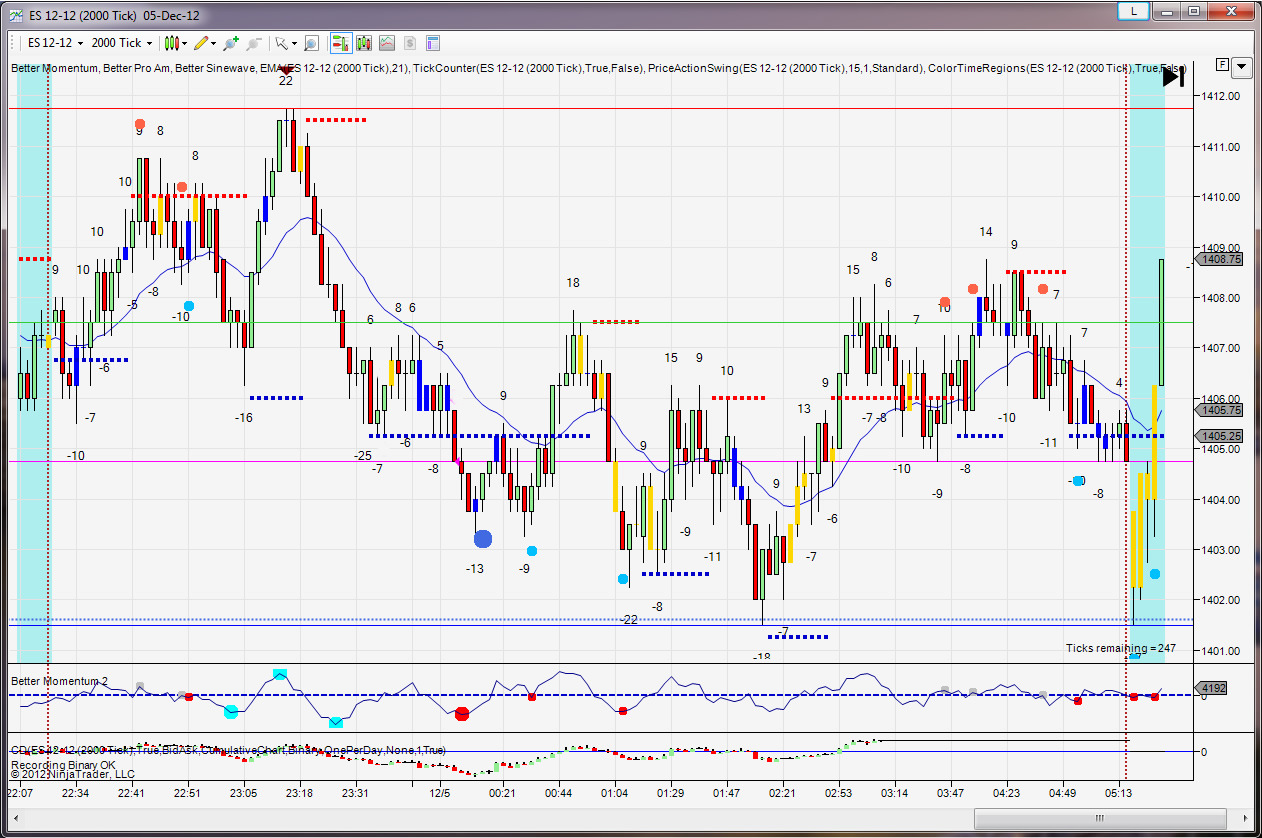Click the 12/5 date axis label
This screenshot has width=1262, height=838.
(441, 793)
